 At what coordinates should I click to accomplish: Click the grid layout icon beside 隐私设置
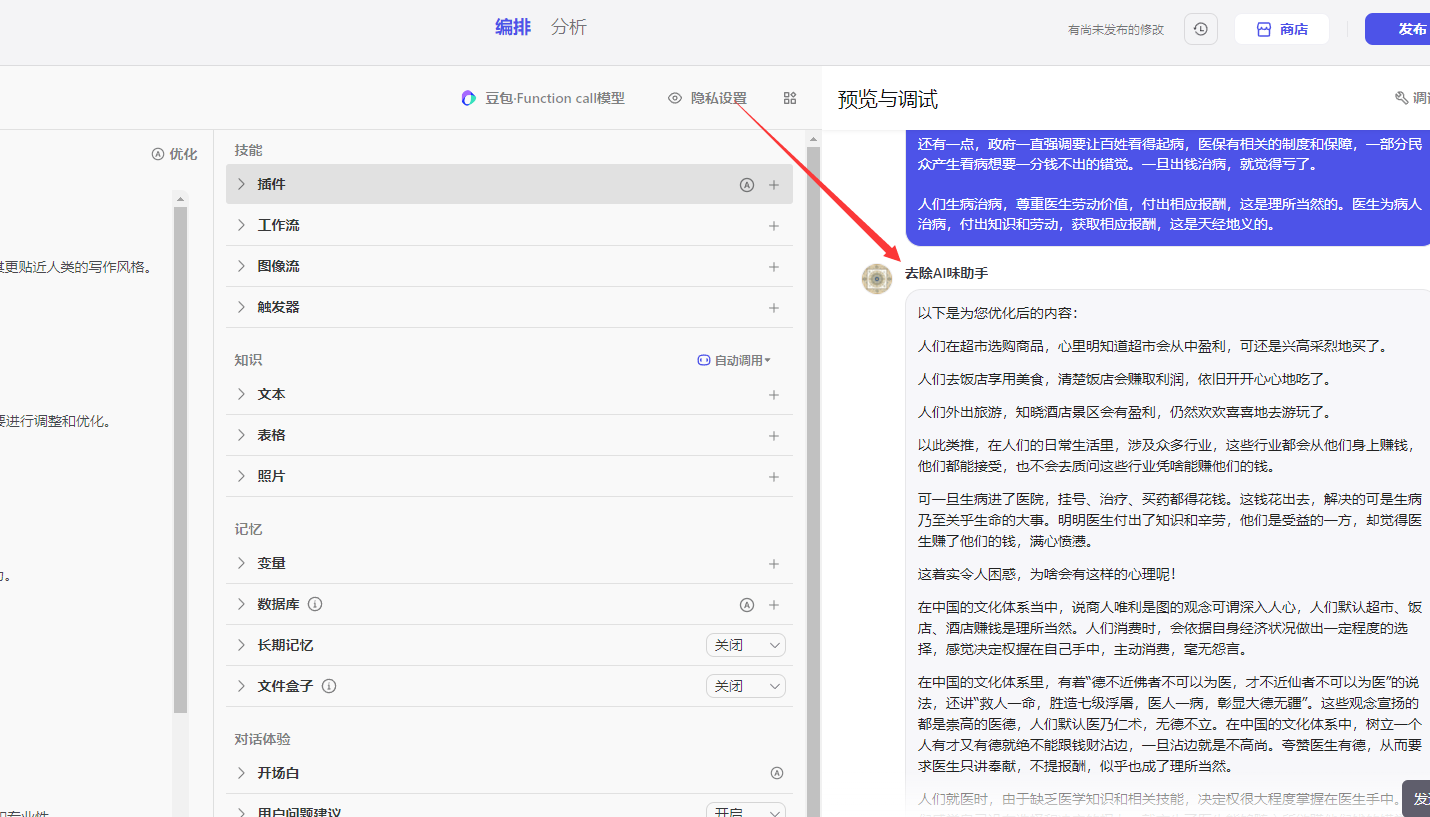point(790,98)
